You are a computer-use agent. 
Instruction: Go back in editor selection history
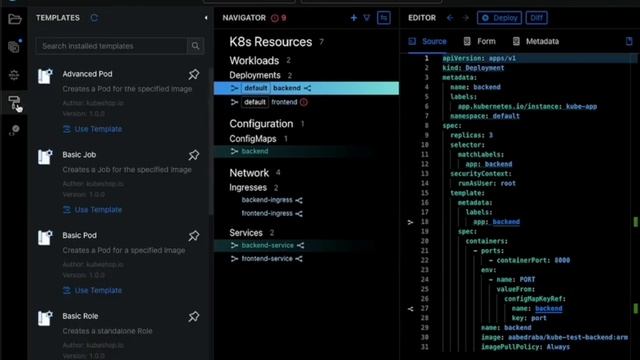pos(450,18)
